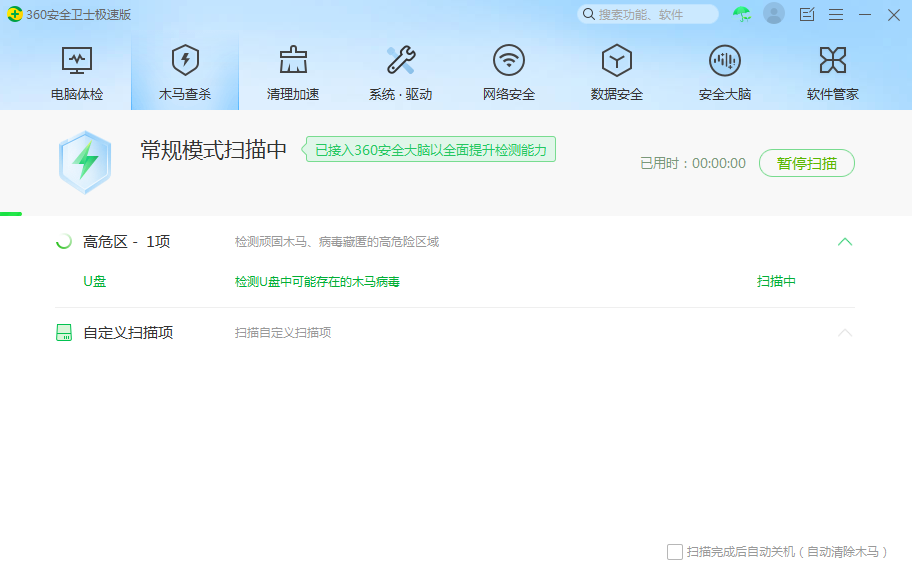Open the main hamburger menu

click(x=836, y=15)
